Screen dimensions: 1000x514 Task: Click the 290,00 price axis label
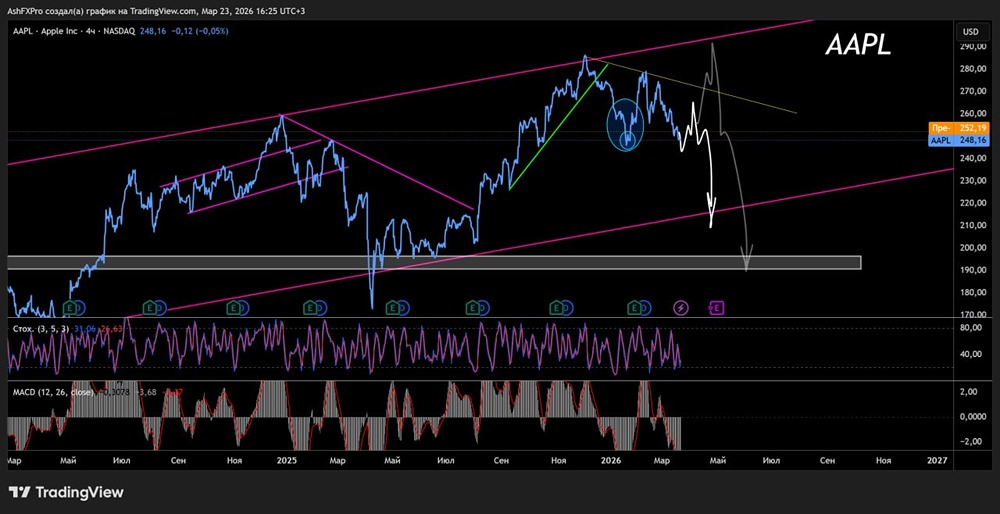[x=971, y=47]
